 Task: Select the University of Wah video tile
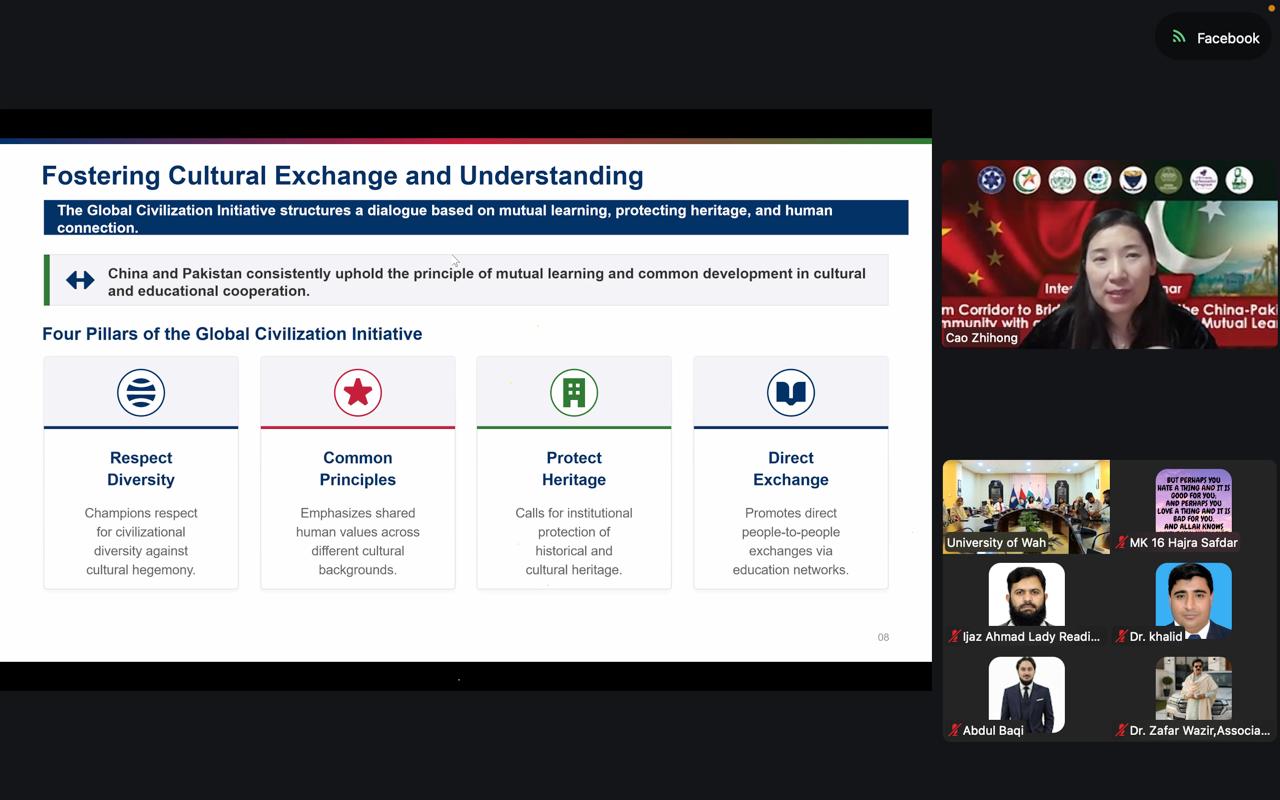(x=1026, y=506)
